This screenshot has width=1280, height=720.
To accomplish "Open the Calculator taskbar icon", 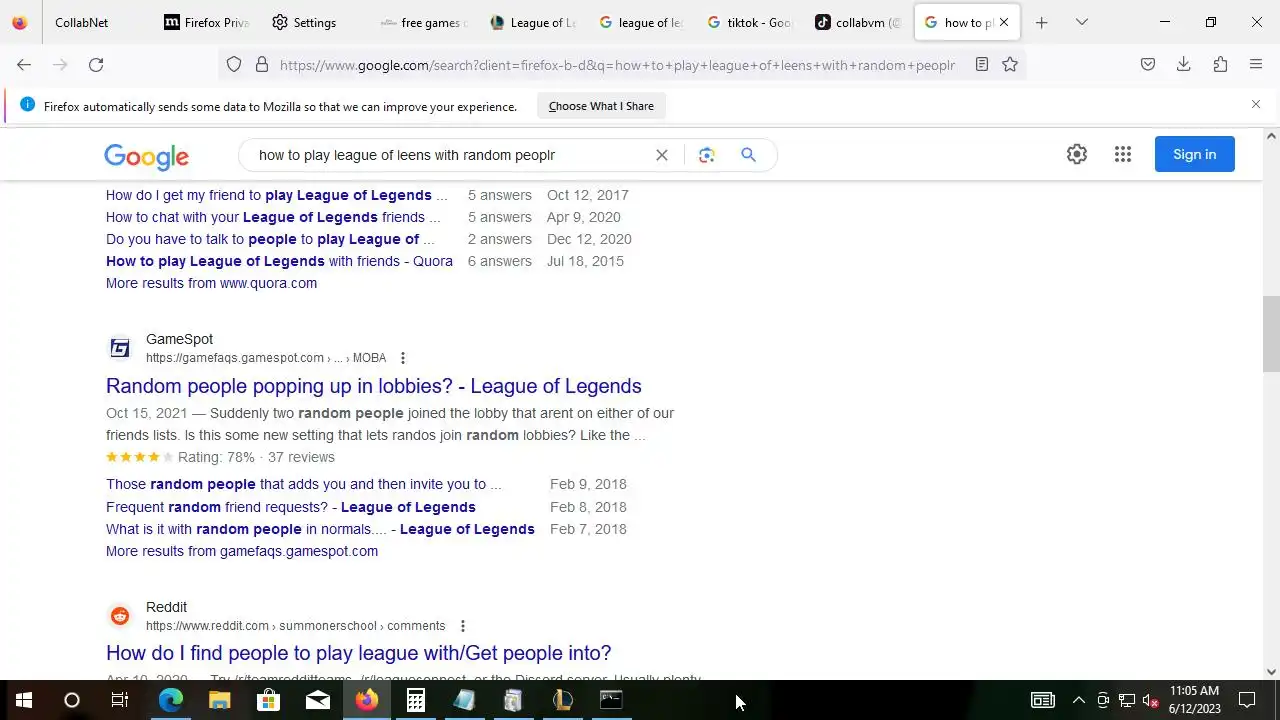I will (x=416, y=700).
